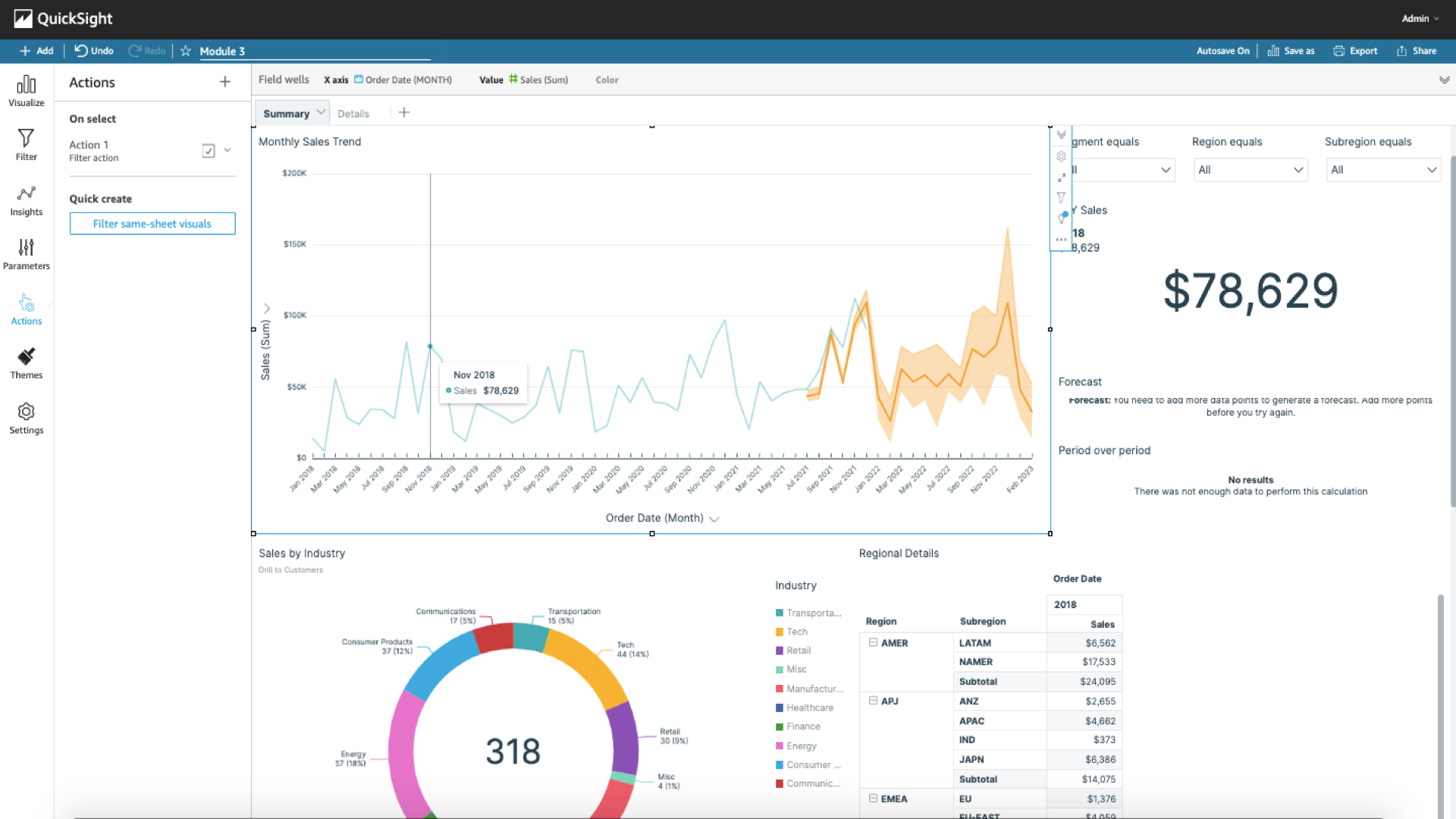Click the pivot table vertical scrollbar
Image resolution: width=1456 pixels, height=819 pixels.
pyautogui.click(x=1440, y=705)
